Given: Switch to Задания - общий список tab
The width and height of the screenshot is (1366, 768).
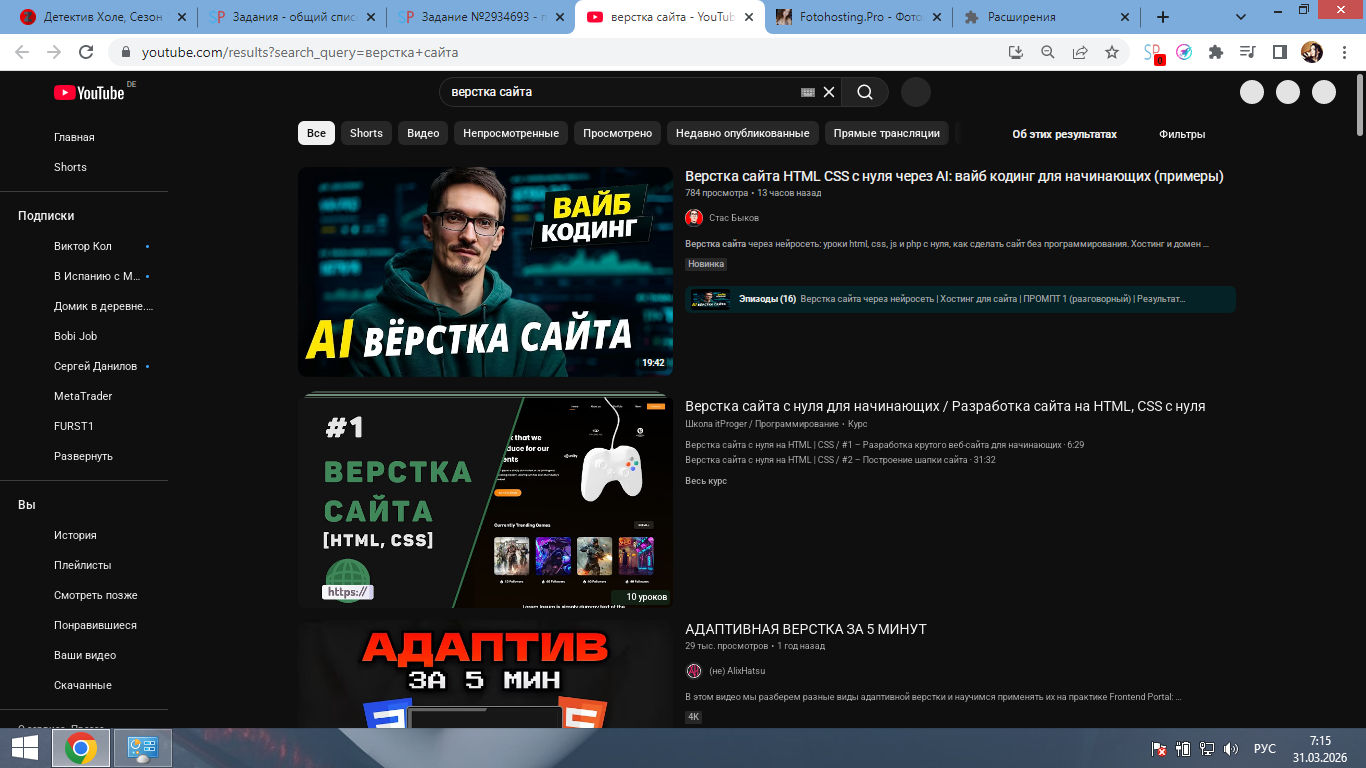Looking at the screenshot, I should 290,17.
